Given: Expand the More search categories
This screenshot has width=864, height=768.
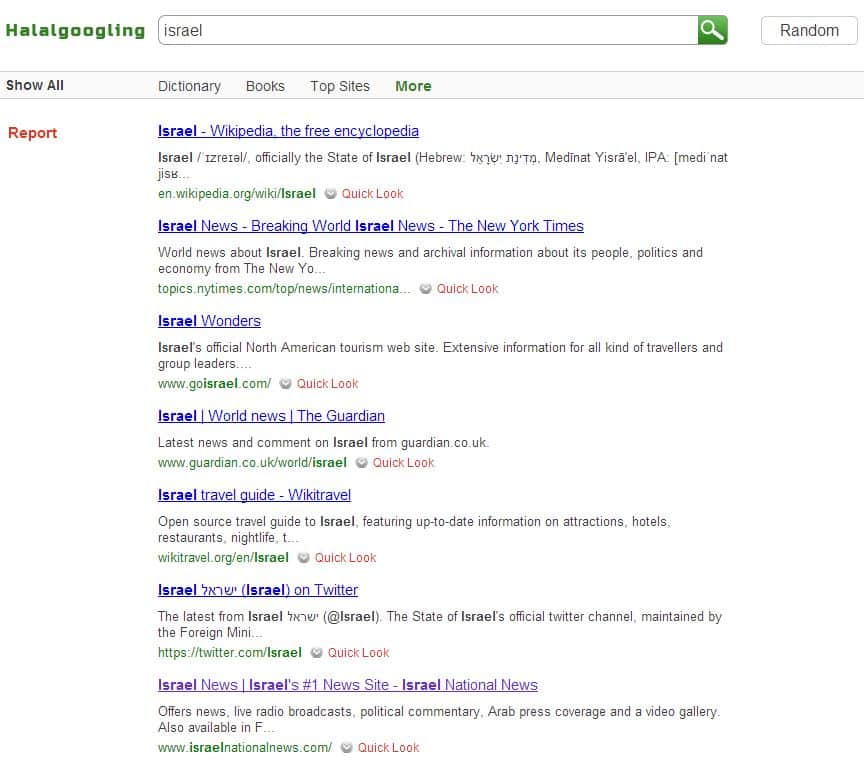Looking at the screenshot, I should [x=413, y=86].
